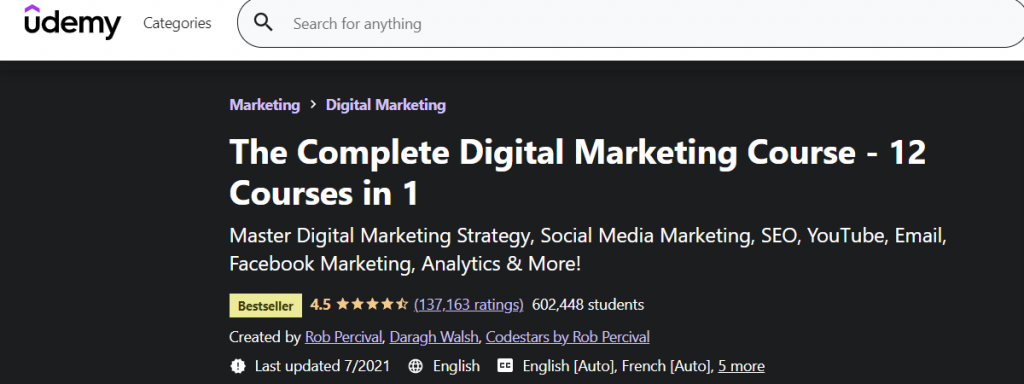Screen dimensions: 1024x384
Task: Click the globe language icon
Action: [x=415, y=366]
